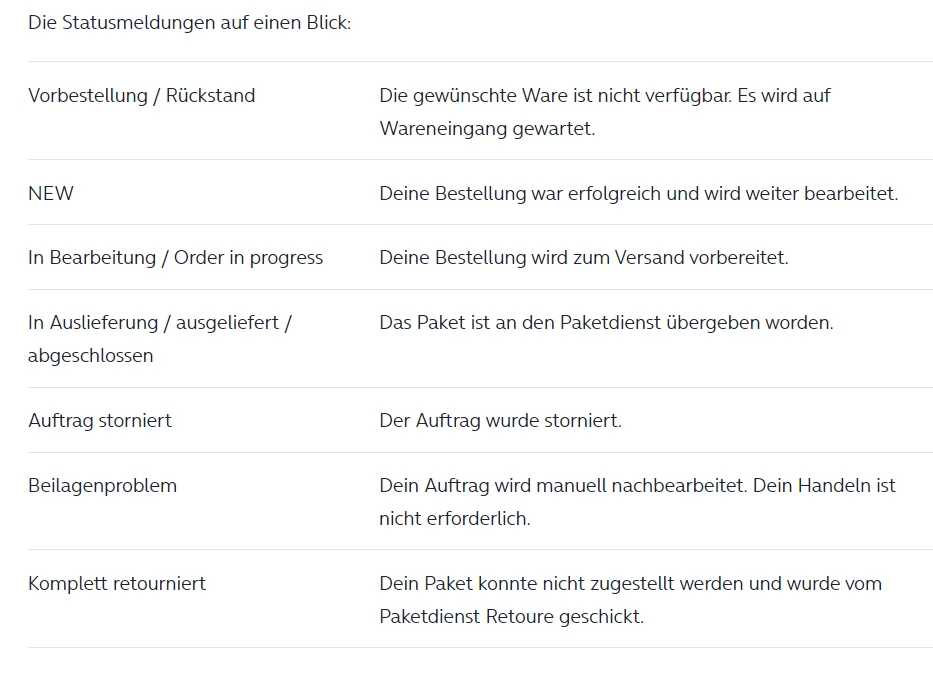
Task: Click 'Wareneingang gewartet' text line
Action: pos(487,129)
